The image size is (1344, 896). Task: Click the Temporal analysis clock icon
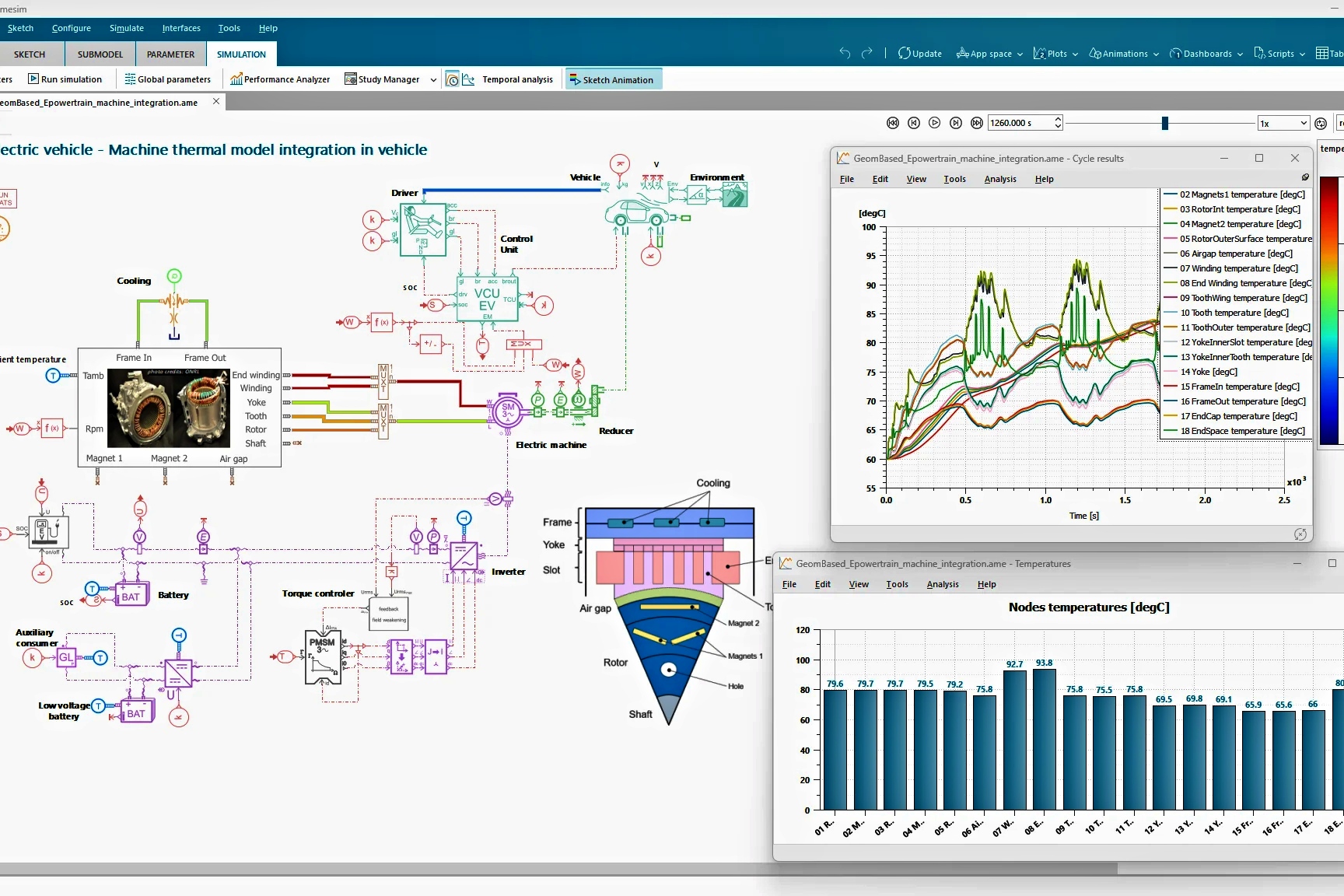pos(453,79)
